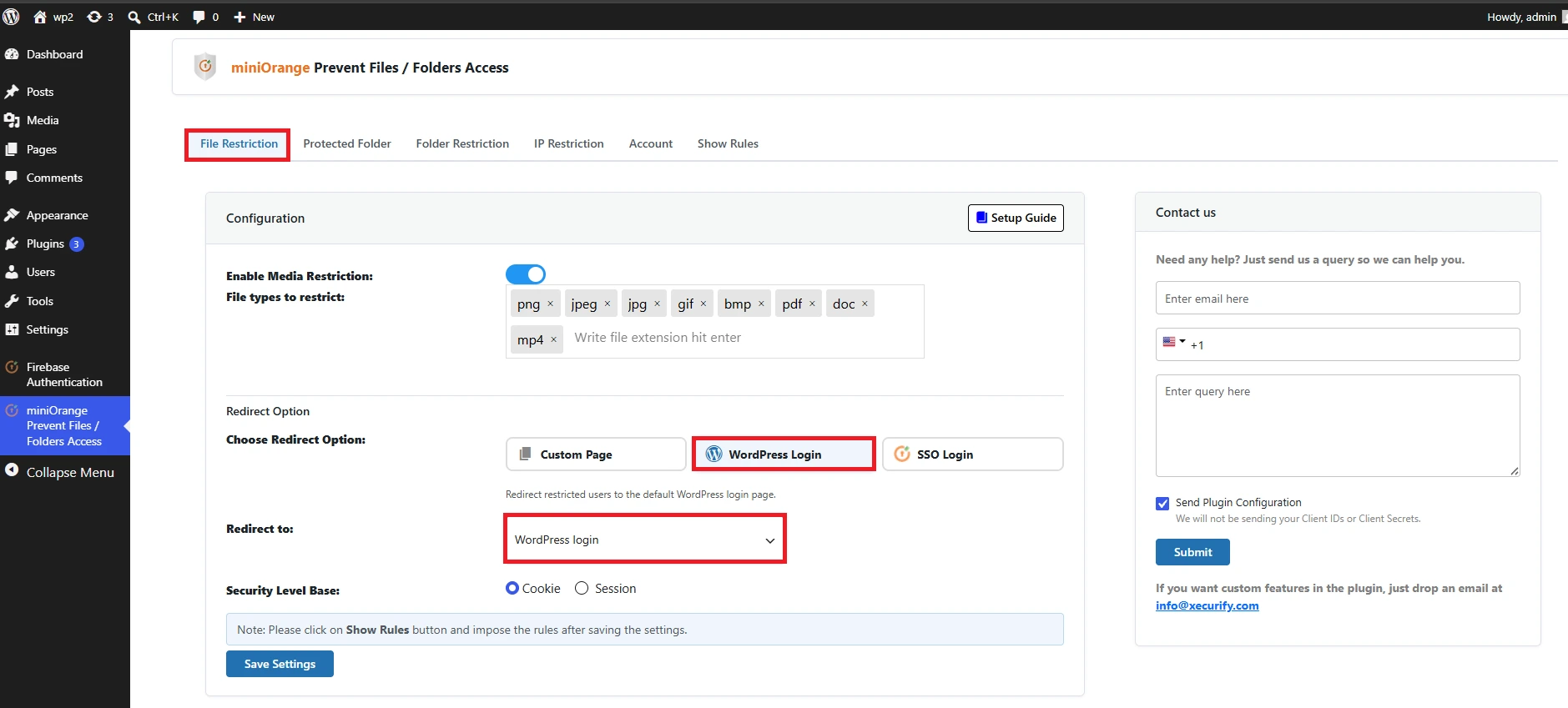Choose SSO Login redirect option
Screen dimensions: 1568x708
coord(973,454)
